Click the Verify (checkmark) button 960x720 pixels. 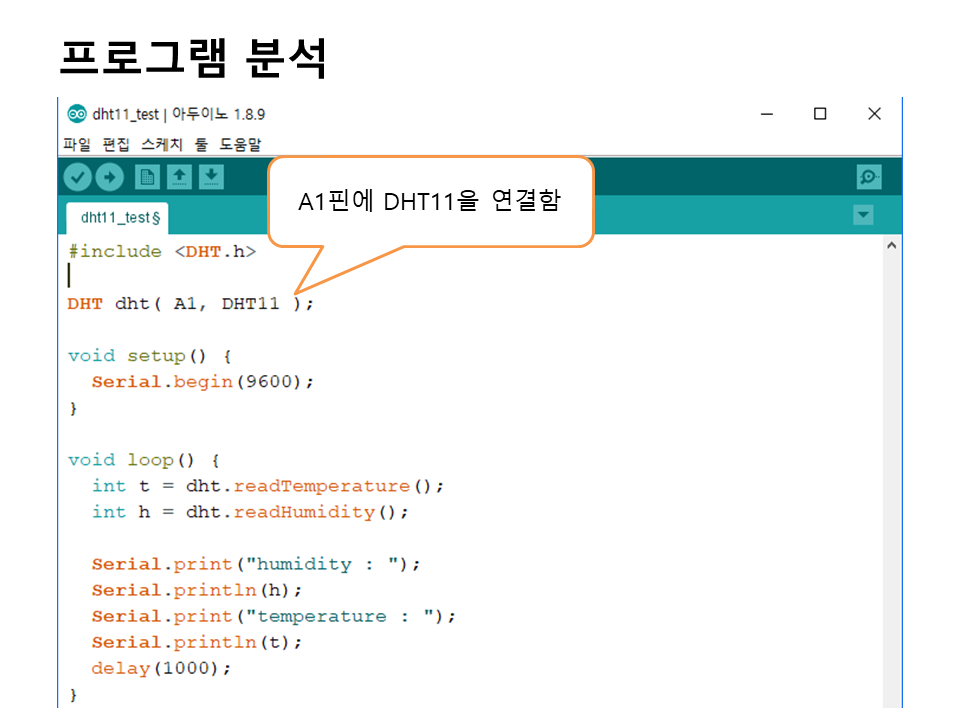[78, 178]
